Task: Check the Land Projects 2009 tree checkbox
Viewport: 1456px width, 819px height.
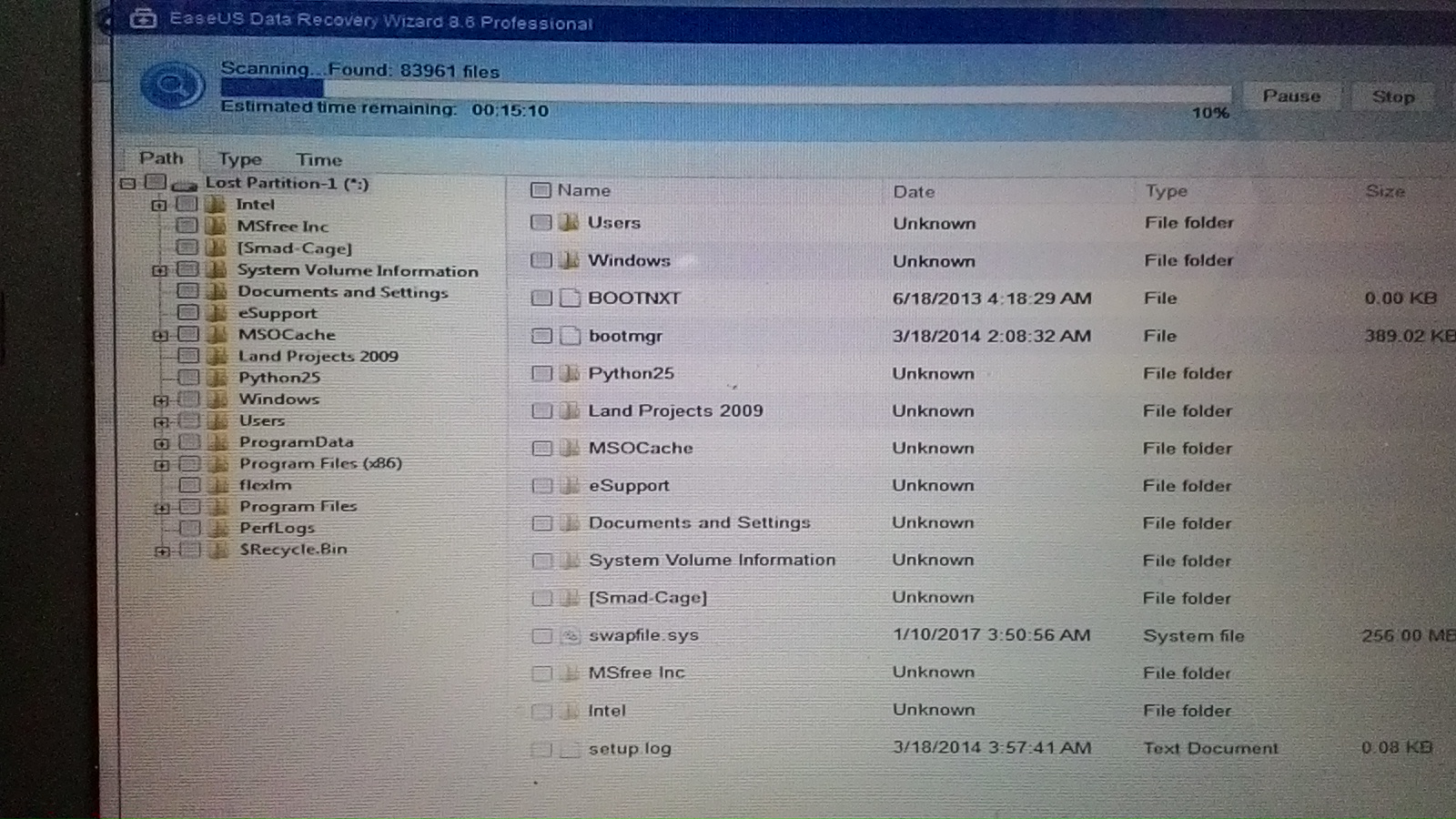Action: click(x=188, y=356)
